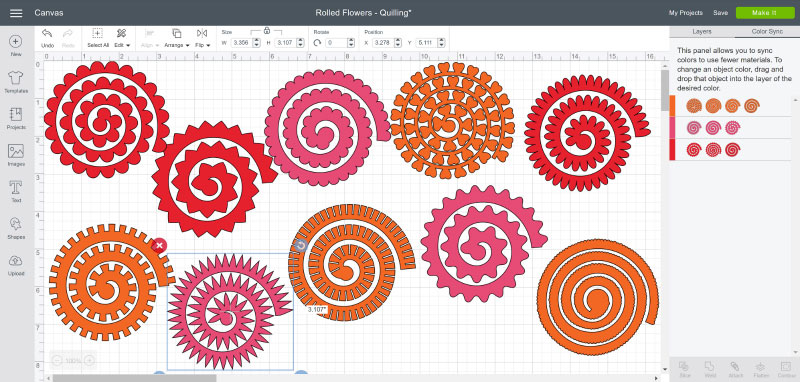This screenshot has width=800, height=382.
Task: Click the Width stepper arrows
Action: 257,43
